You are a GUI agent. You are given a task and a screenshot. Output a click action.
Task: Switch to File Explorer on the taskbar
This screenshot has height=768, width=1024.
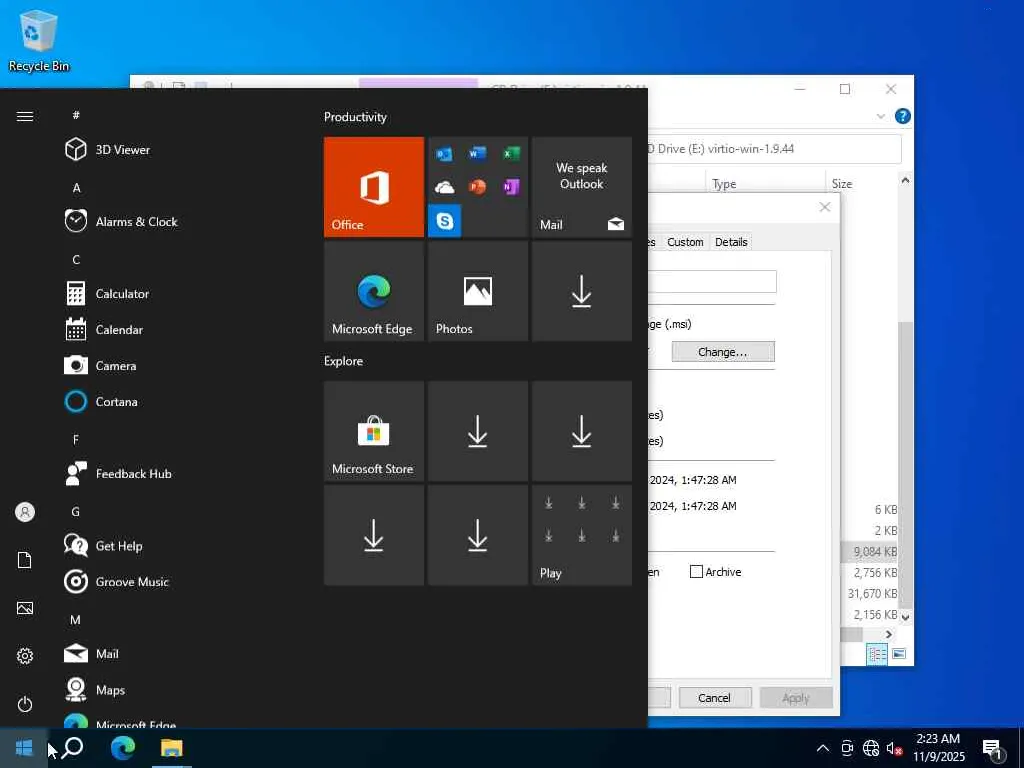(x=172, y=748)
